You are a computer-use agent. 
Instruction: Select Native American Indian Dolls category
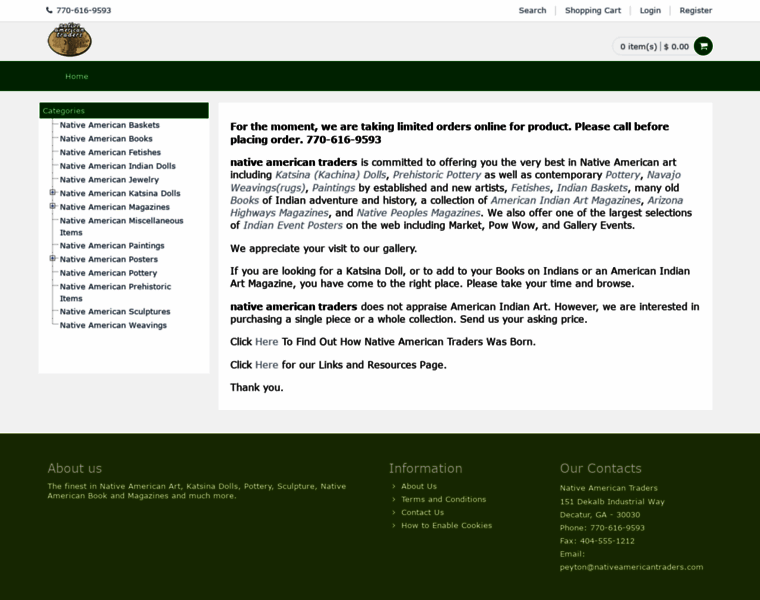click(x=118, y=166)
